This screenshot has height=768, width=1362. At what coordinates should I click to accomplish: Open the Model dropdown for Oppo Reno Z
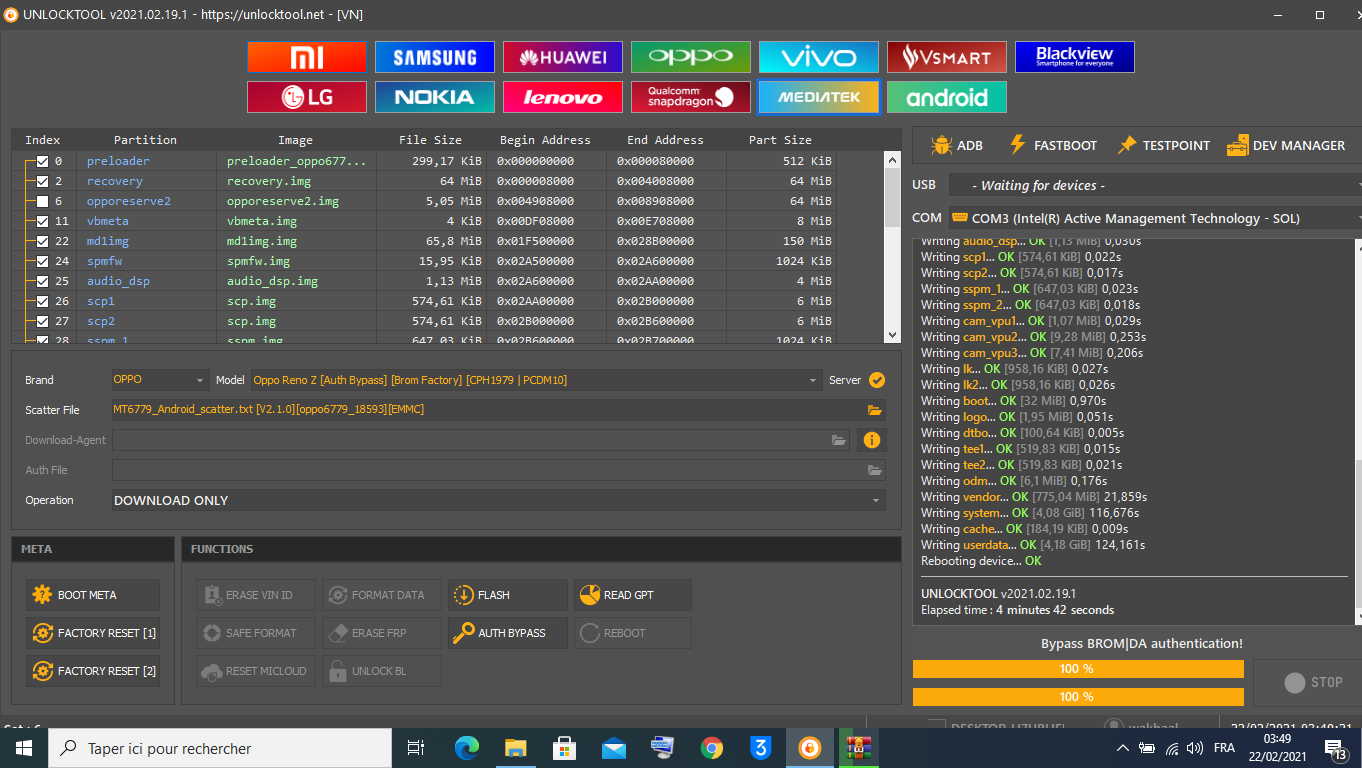click(x=535, y=380)
